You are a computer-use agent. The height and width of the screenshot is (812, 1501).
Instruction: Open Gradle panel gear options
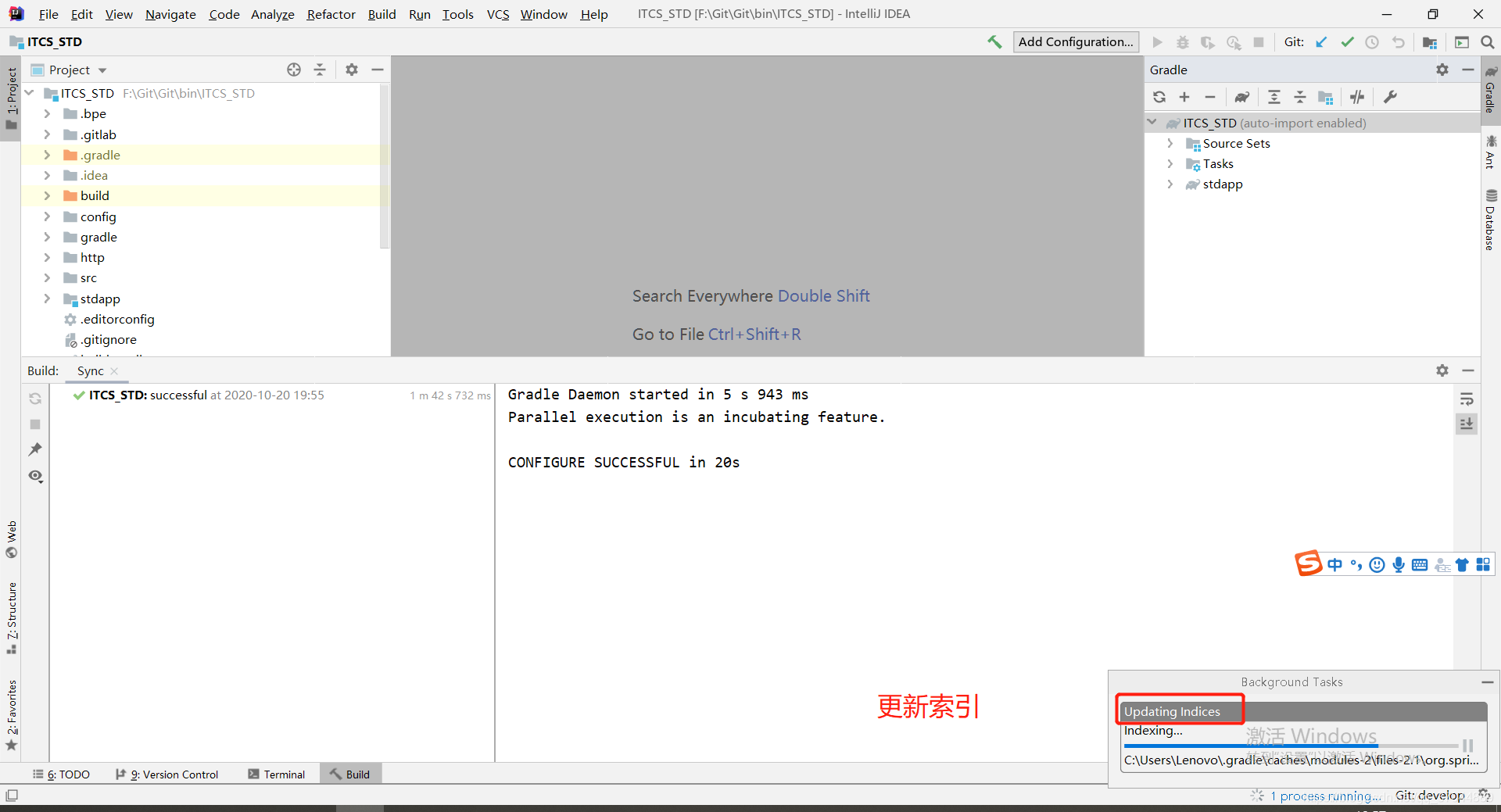pyautogui.click(x=1442, y=70)
